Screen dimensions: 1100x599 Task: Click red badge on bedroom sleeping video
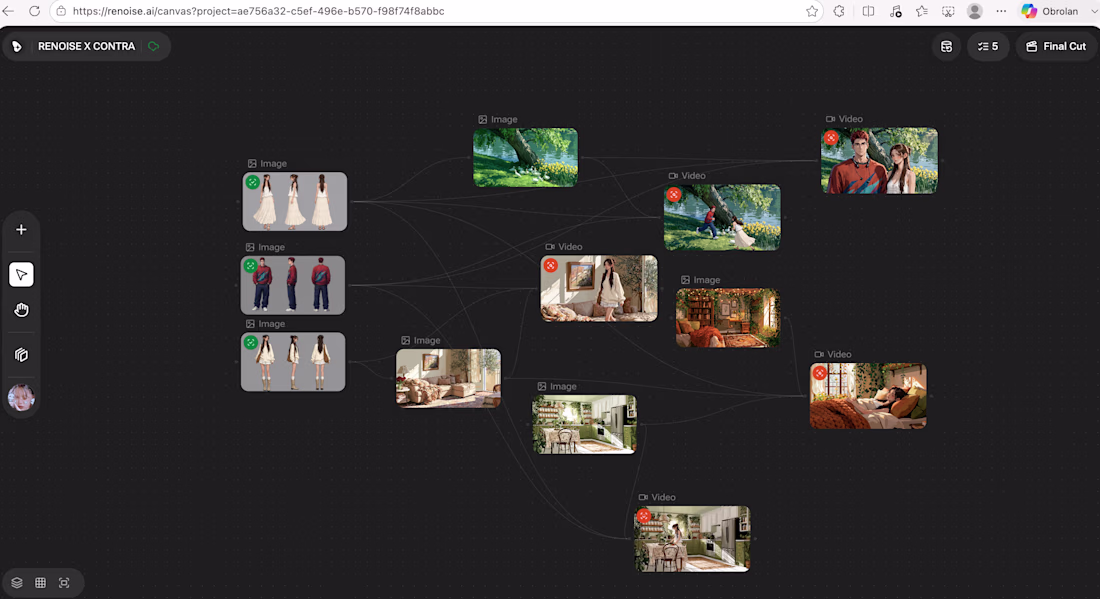click(819, 373)
